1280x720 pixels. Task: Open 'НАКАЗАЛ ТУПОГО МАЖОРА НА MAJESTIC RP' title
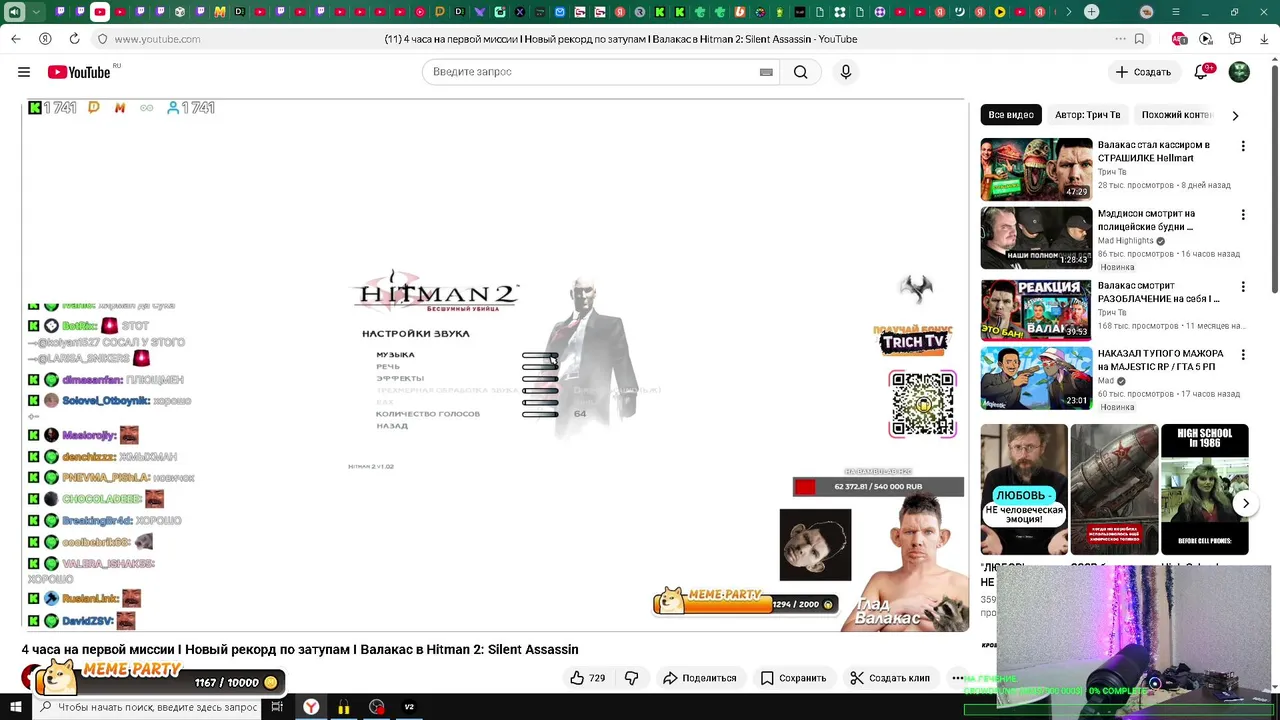tap(1160, 360)
